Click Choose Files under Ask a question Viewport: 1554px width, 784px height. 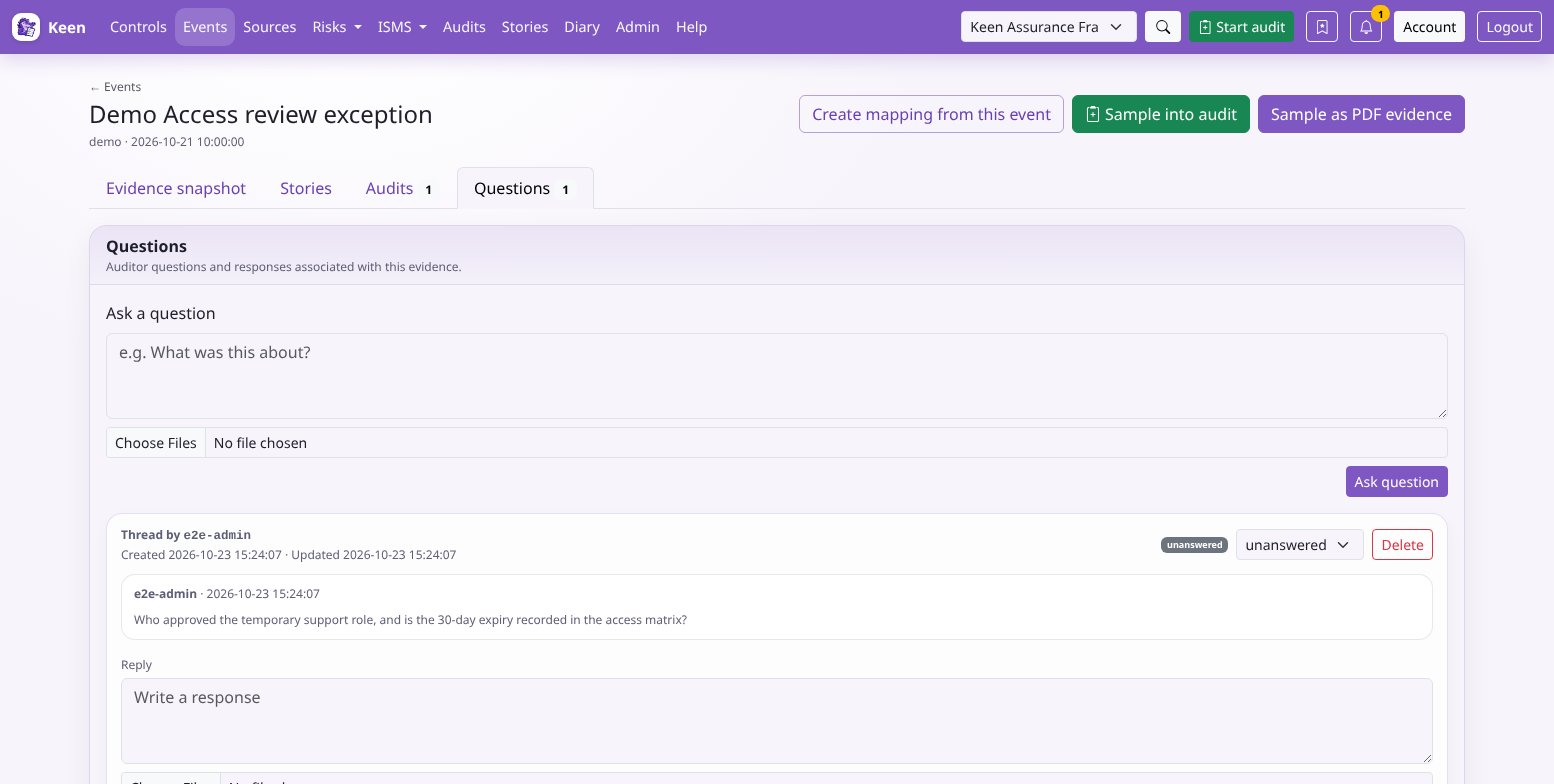(156, 443)
